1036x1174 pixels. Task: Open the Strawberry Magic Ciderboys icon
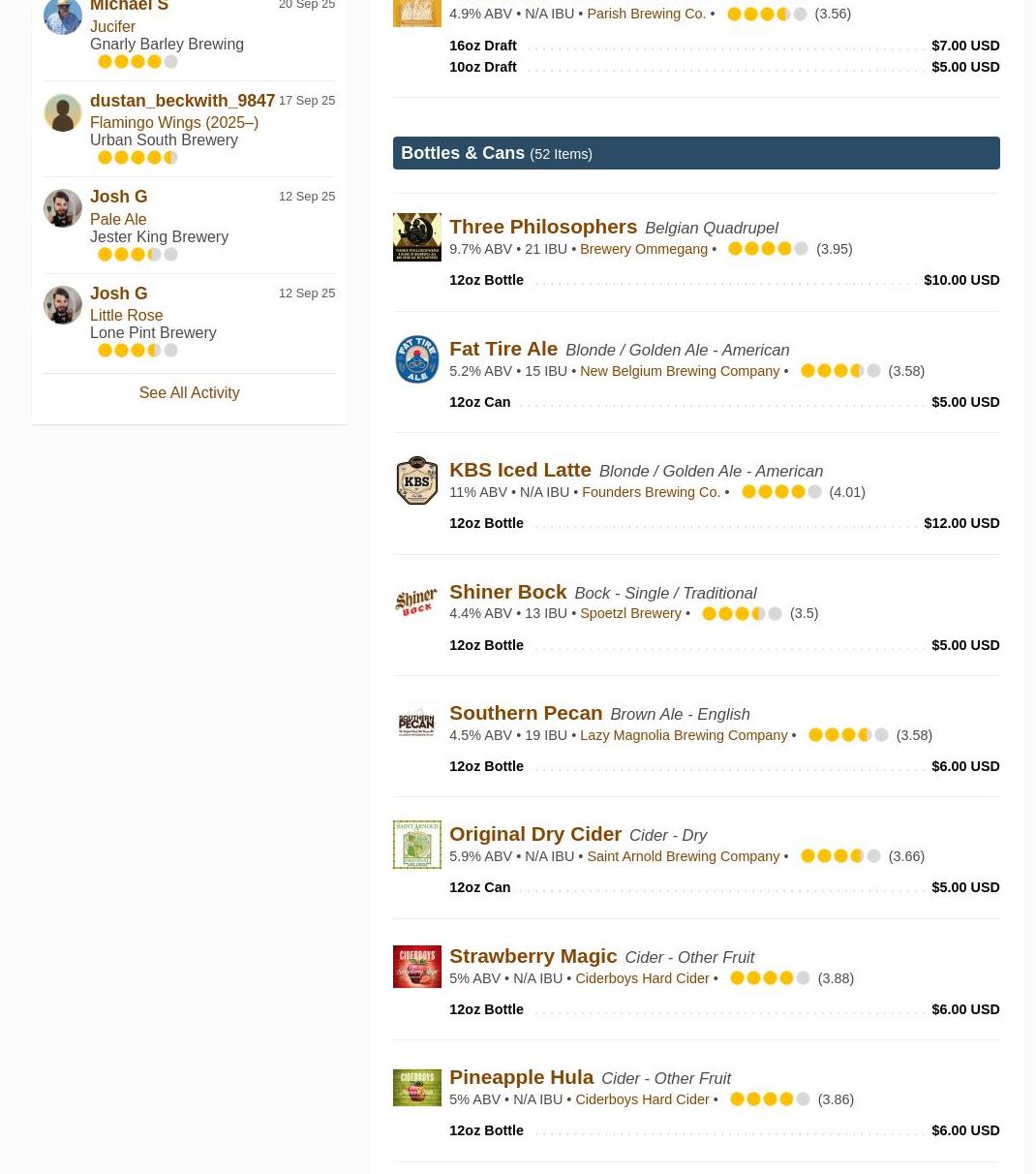417,967
